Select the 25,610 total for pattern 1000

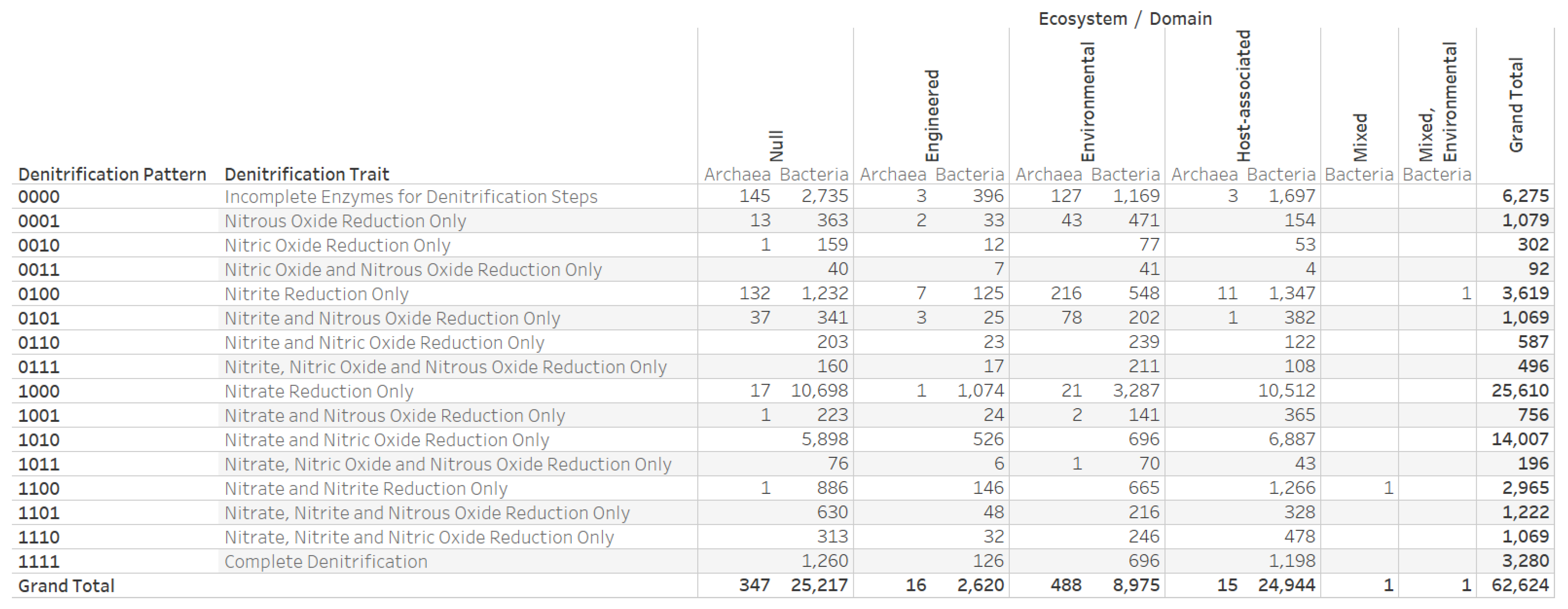pos(1519,391)
